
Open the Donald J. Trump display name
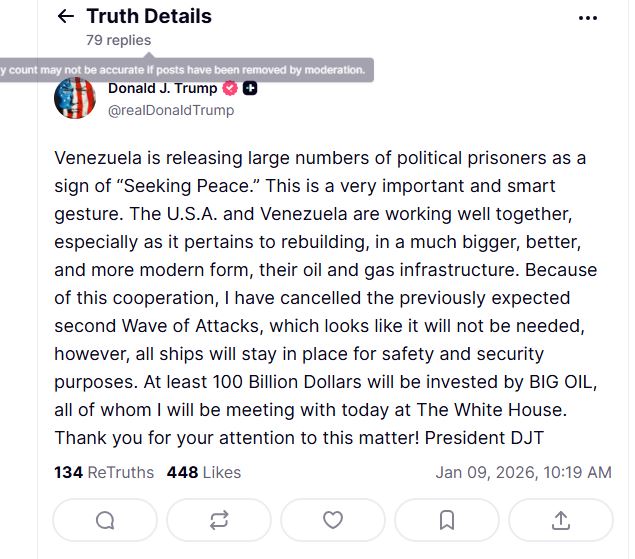pos(162,88)
